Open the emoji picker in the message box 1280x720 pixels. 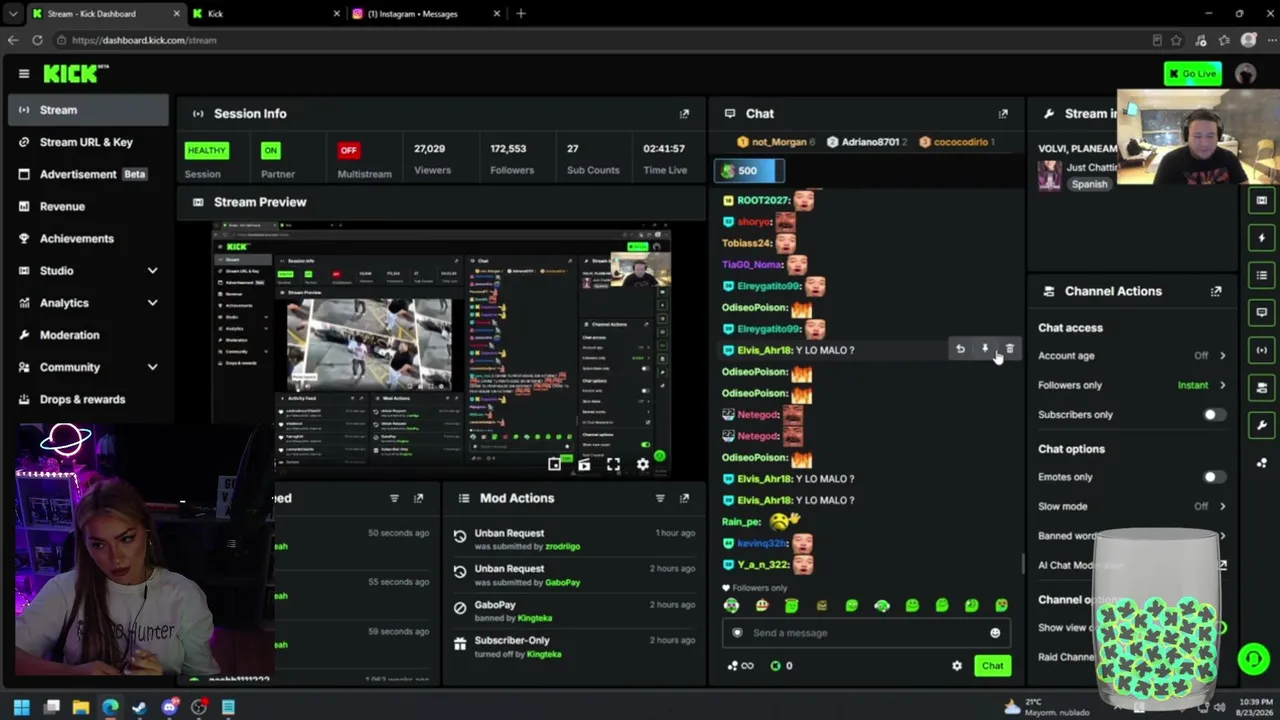pos(995,633)
